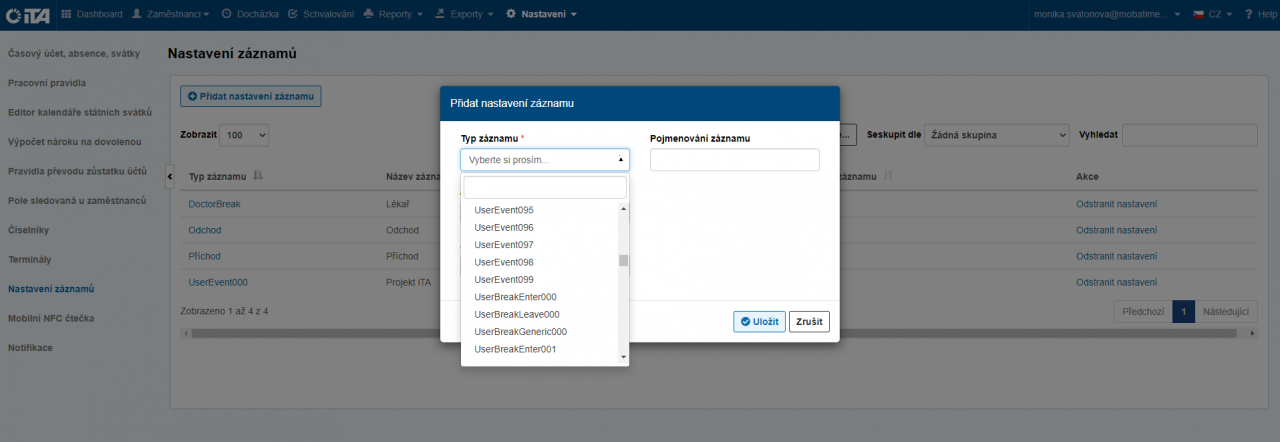Click Zrušit to cancel dialog
This screenshot has height=442, width=1280.
pos(809,321)
